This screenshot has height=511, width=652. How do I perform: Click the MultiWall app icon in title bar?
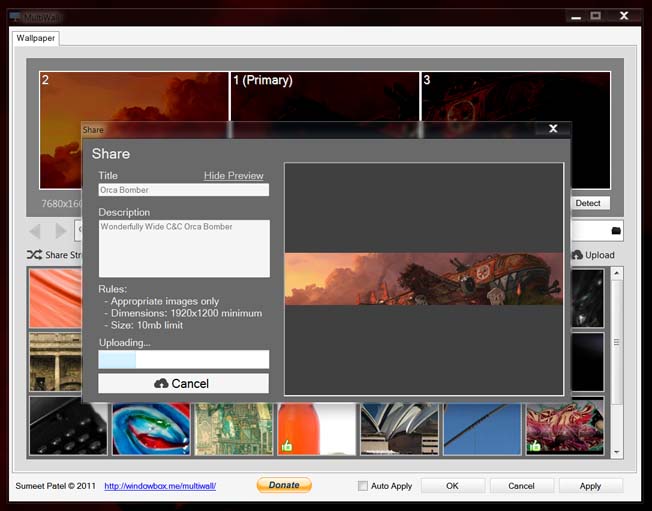click(x=15, y=17)
